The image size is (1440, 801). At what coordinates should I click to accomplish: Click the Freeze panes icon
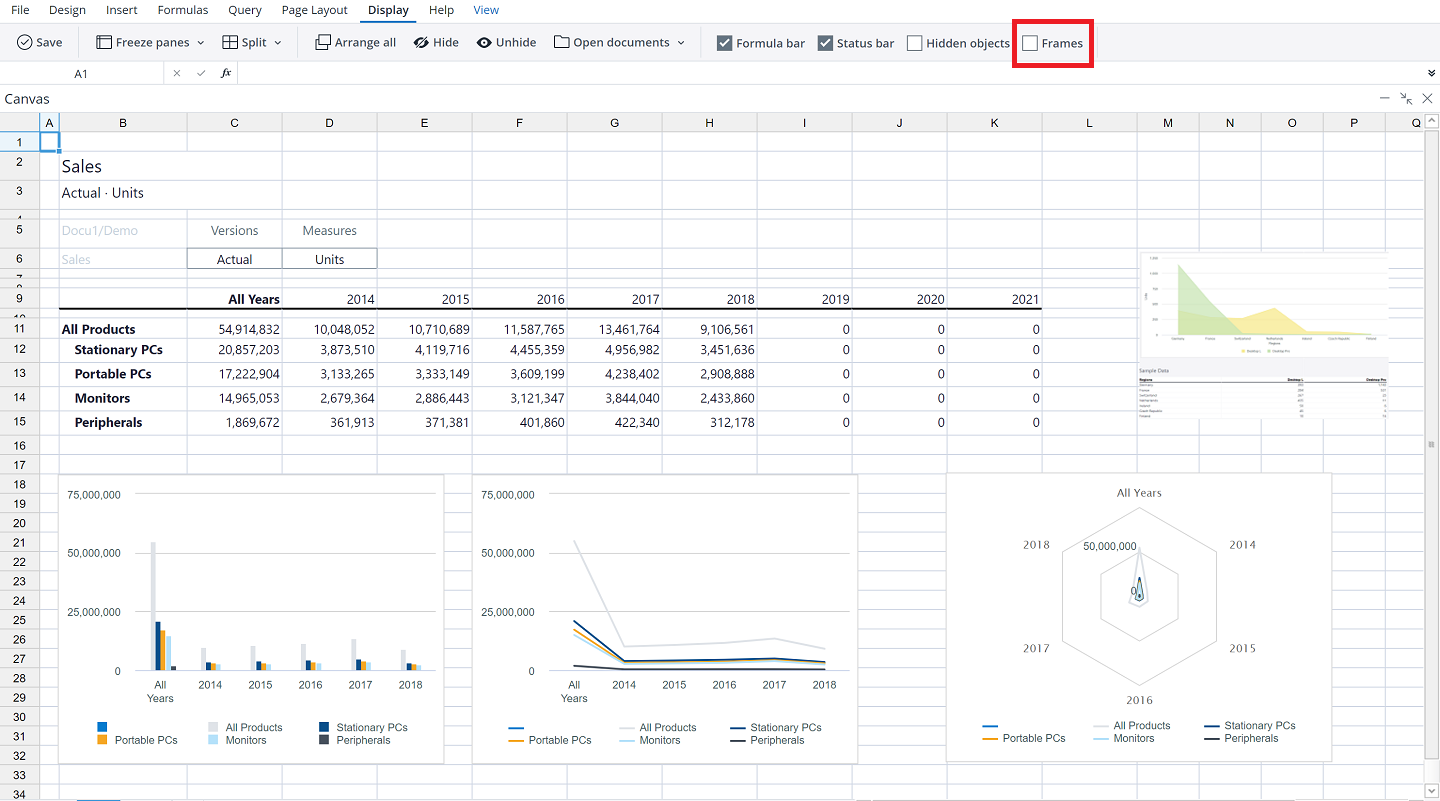[103, 42]
